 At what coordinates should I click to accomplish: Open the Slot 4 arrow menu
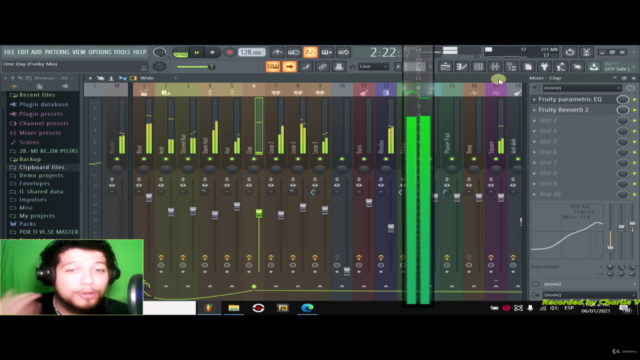[534, 131]
